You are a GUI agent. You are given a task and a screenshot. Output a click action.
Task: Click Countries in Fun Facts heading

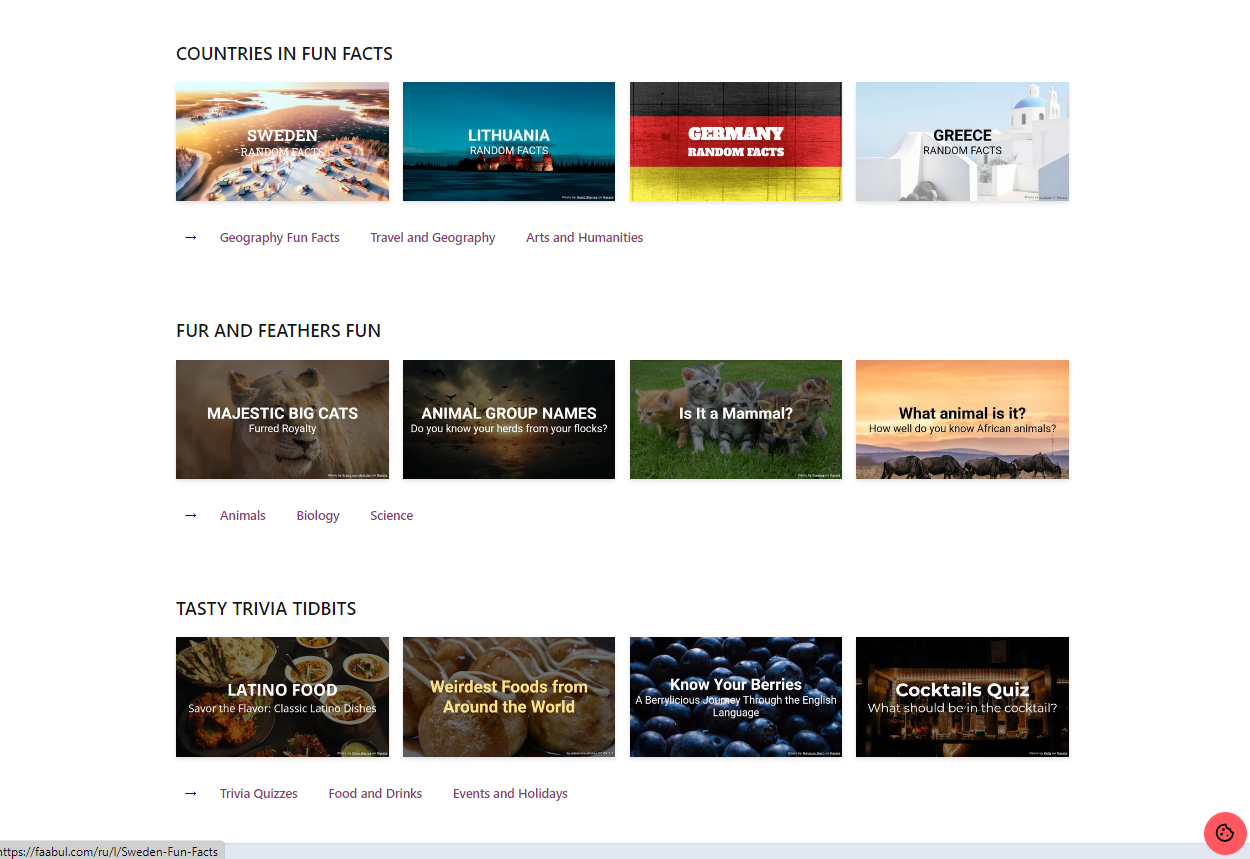284,54
